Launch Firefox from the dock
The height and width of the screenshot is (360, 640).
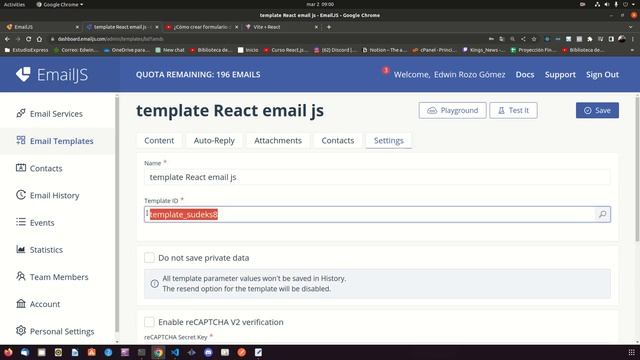pos(8,352)
